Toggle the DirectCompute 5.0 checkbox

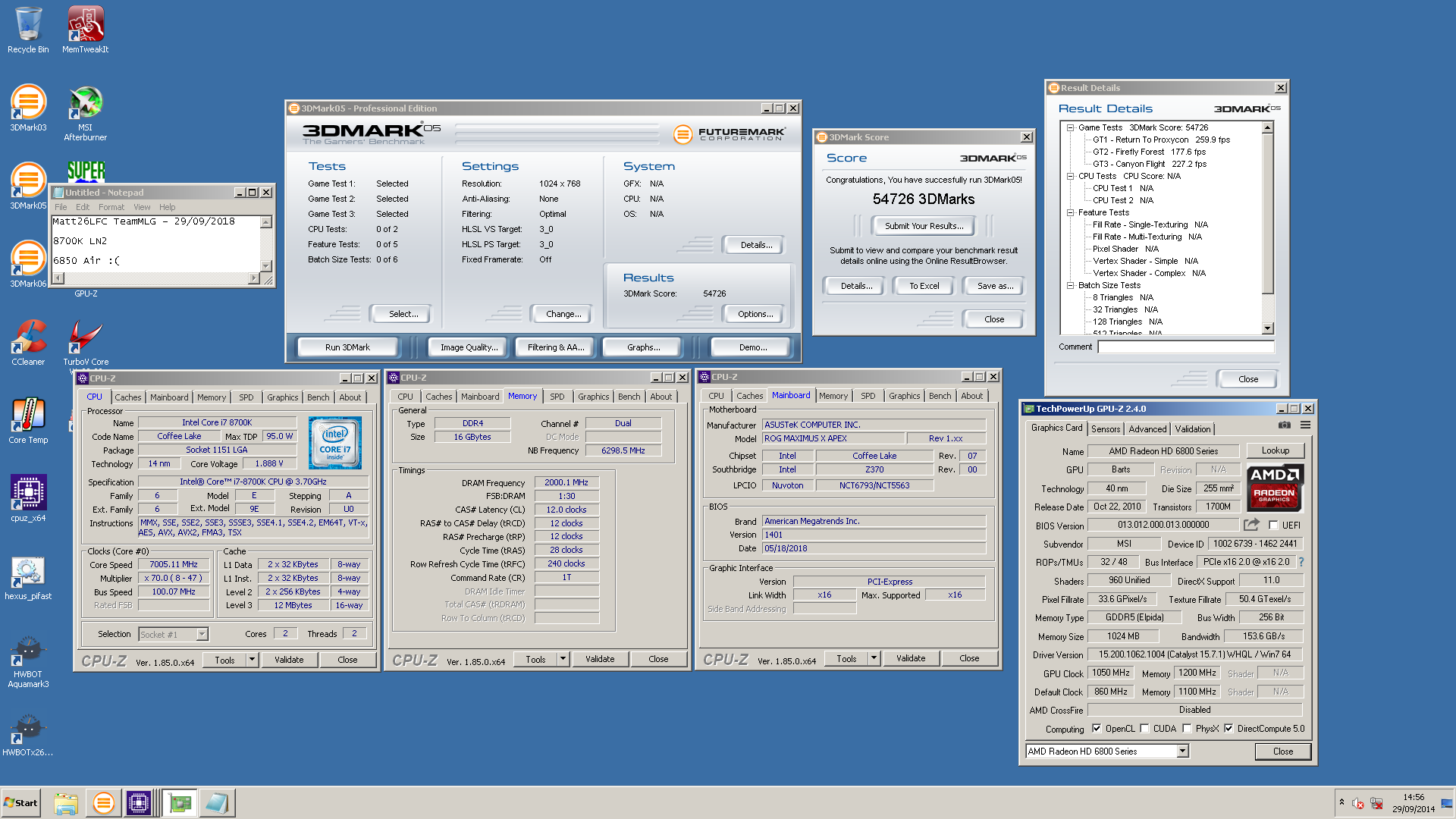(1228, 729)
